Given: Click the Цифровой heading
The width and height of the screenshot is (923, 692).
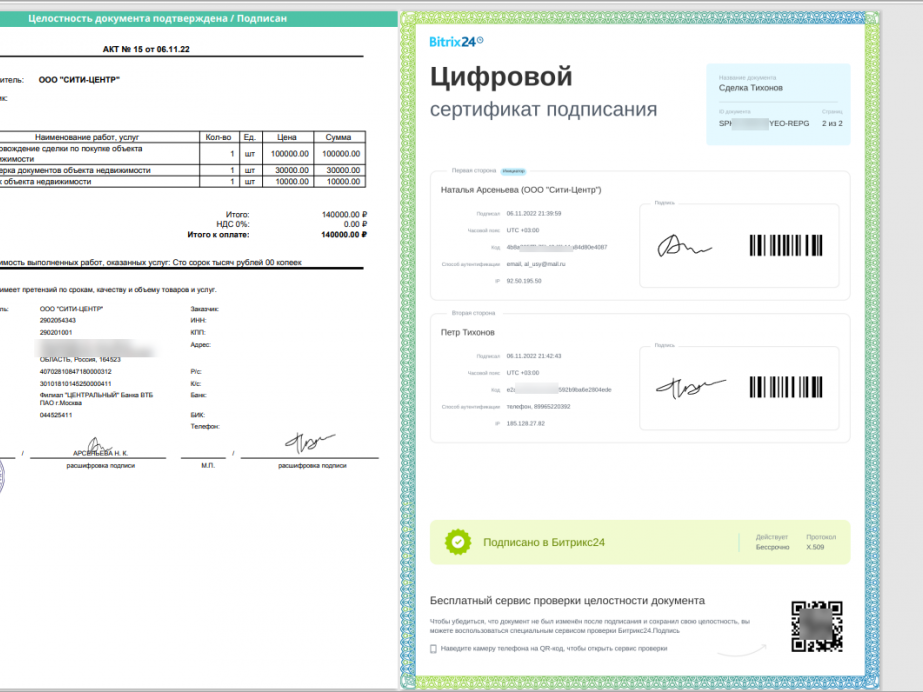Looking at the screenshot, I should [x=501, y=77].
